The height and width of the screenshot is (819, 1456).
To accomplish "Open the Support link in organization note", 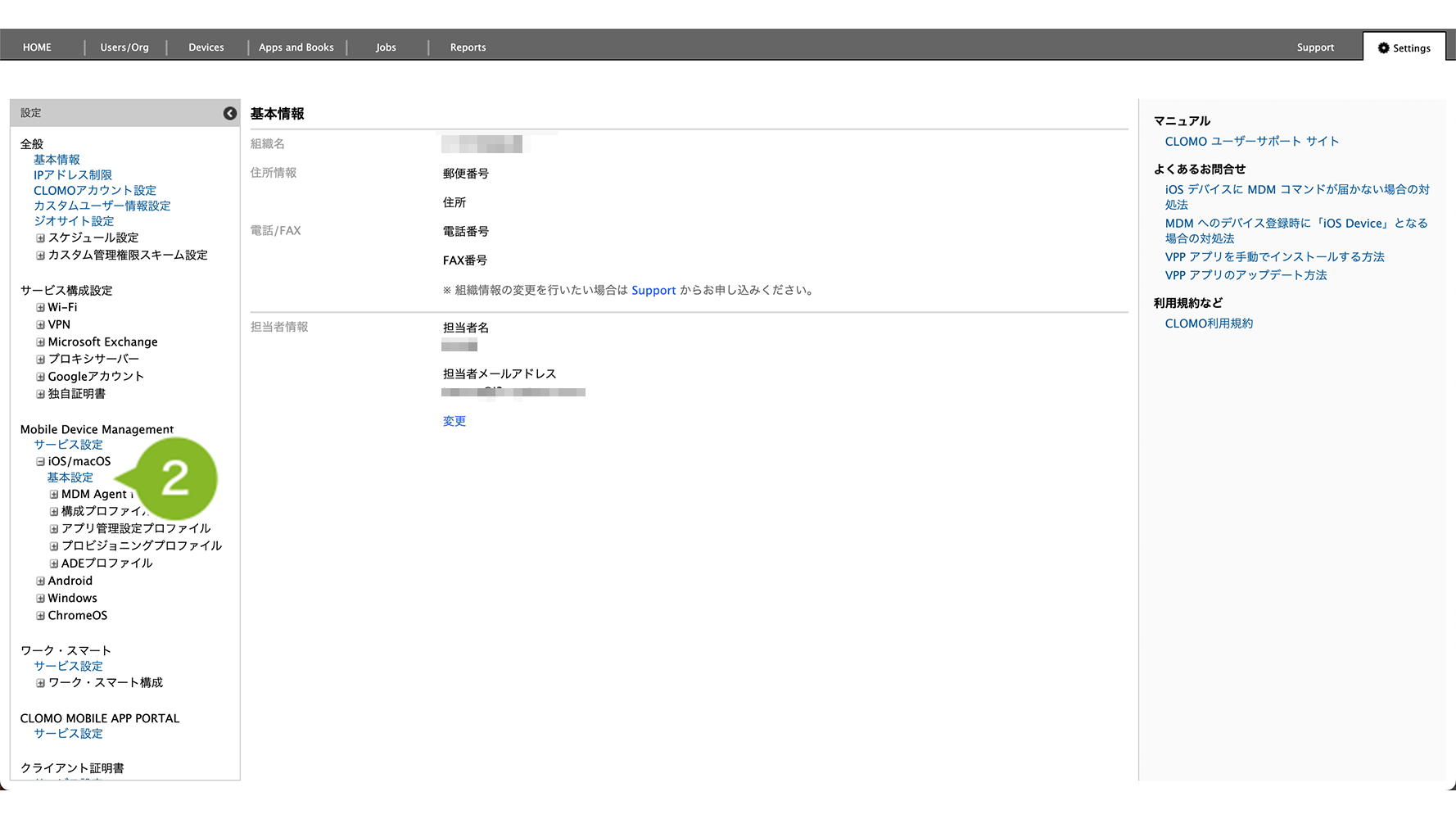I will 653,291.
